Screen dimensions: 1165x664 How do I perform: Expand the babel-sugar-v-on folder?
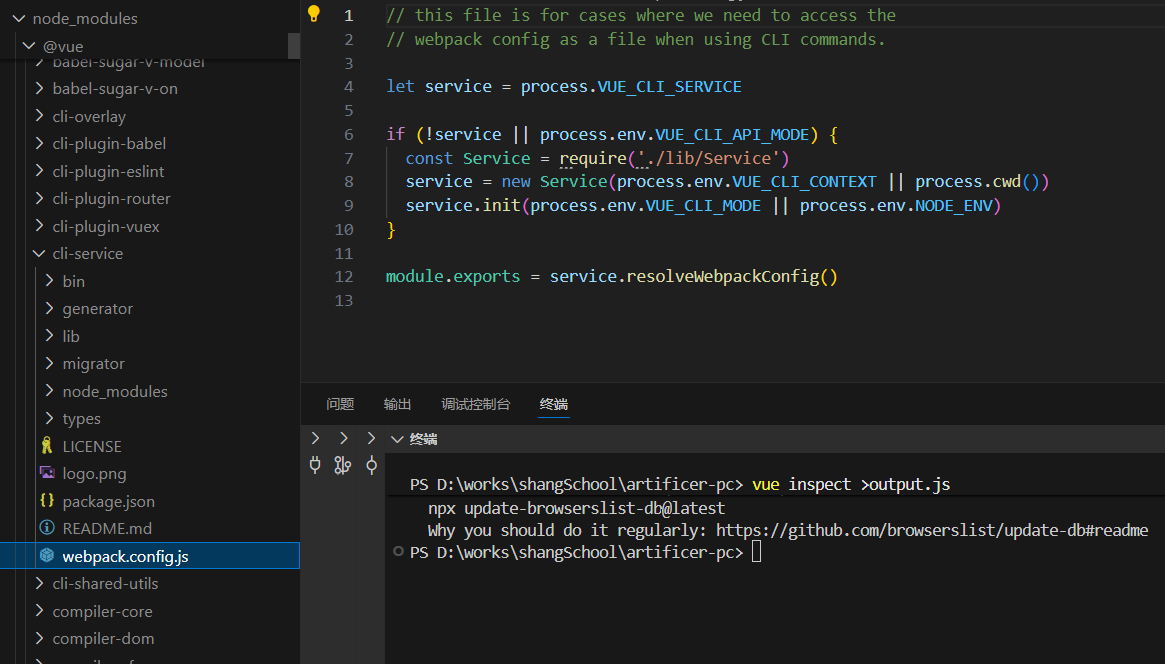pos(39,88)
